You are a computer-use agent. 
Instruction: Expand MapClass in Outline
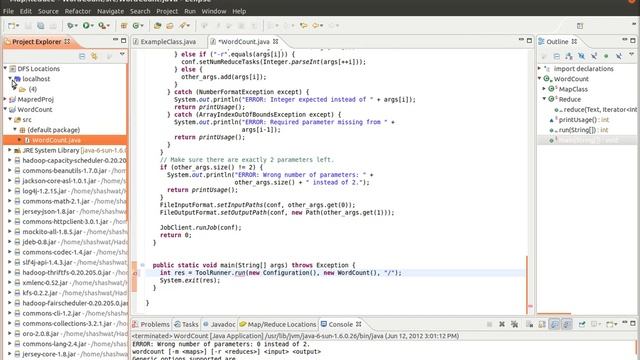(544, 89)
